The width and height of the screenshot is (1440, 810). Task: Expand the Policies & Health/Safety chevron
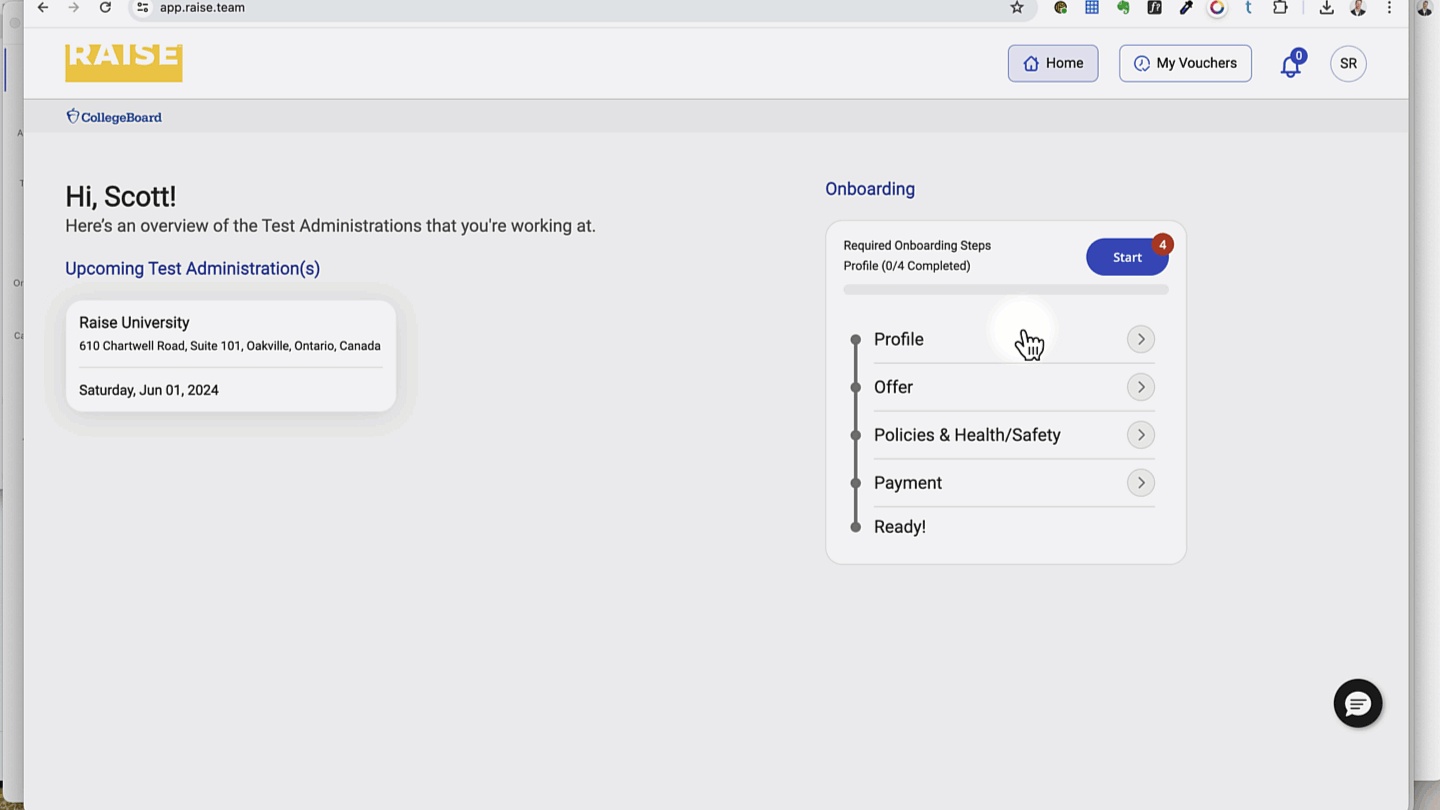pyautogui.click(x=1140, y=435)
